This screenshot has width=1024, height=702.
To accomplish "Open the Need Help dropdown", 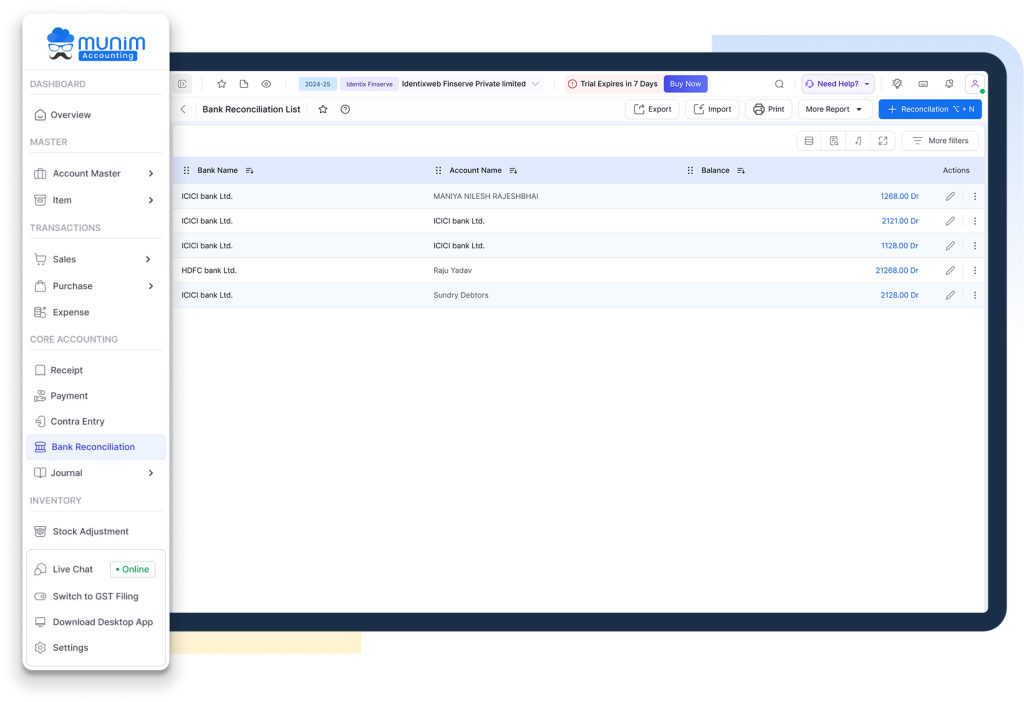I will pos(838,84).
